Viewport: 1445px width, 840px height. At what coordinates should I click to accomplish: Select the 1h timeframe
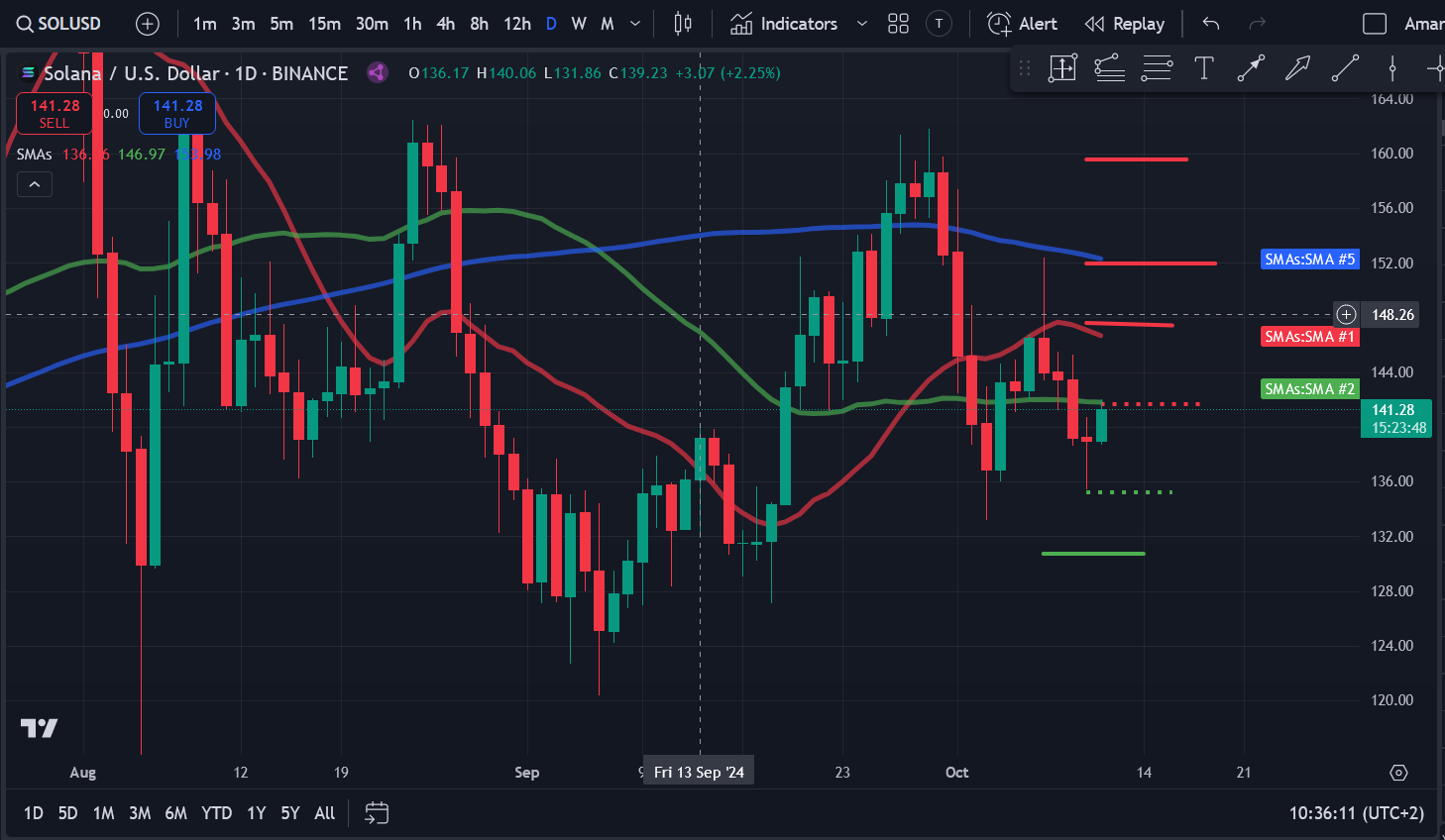point(413,24)
